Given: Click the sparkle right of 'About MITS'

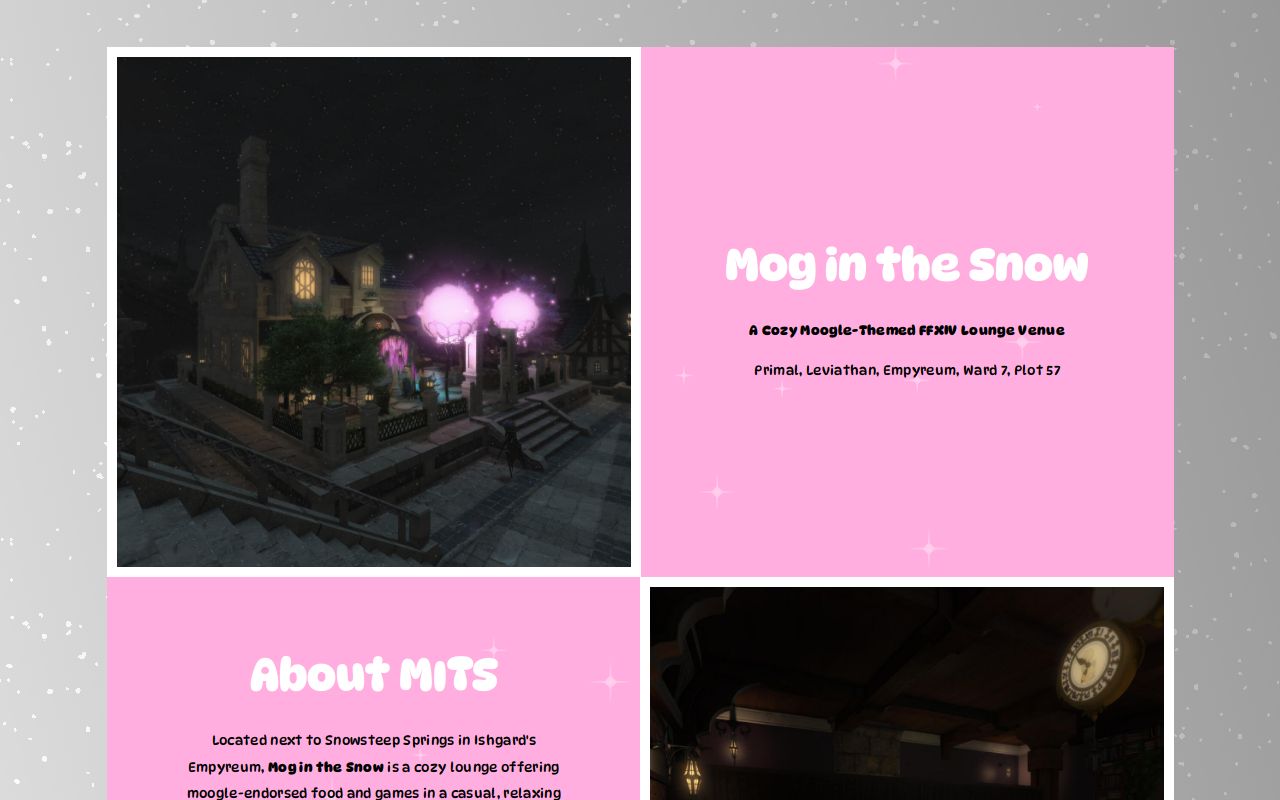Looking at the screenshot, I should (x=609, y=682).
